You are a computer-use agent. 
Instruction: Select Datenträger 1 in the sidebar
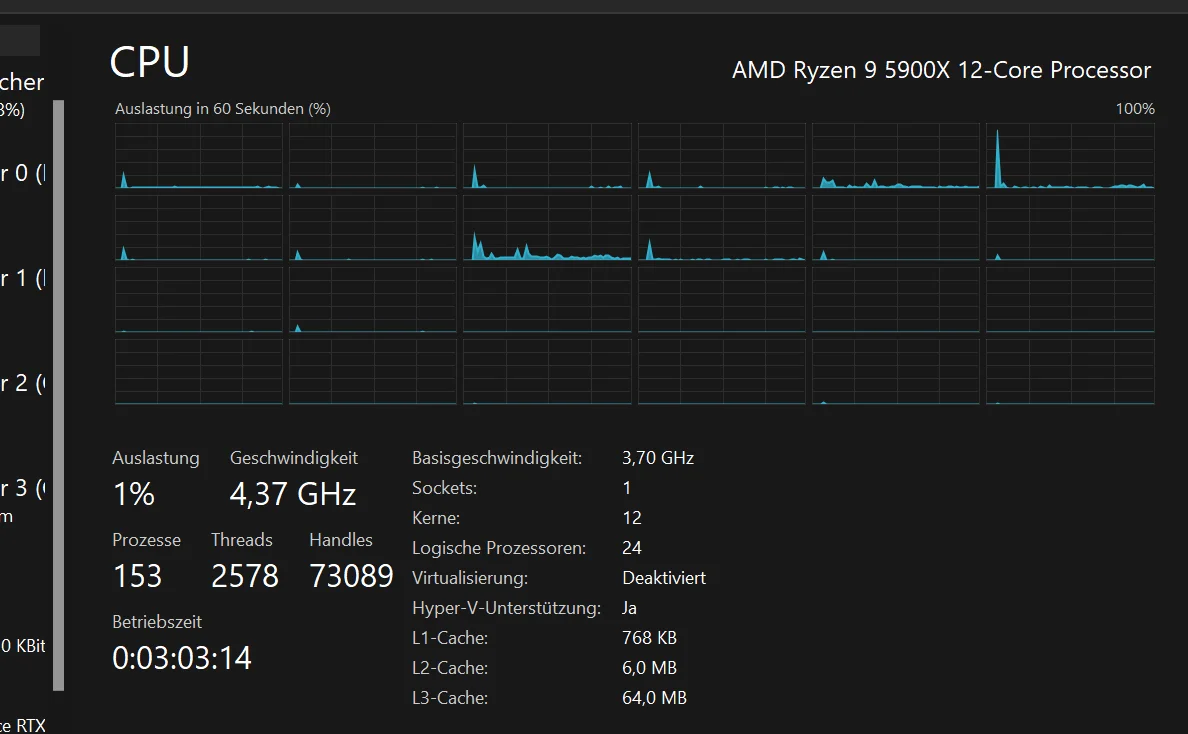23,278
